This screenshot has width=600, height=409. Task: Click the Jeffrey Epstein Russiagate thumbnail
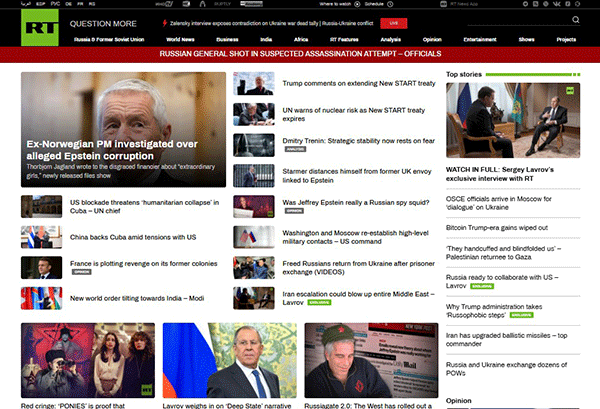pyautogui.click(x=371, y=361)
